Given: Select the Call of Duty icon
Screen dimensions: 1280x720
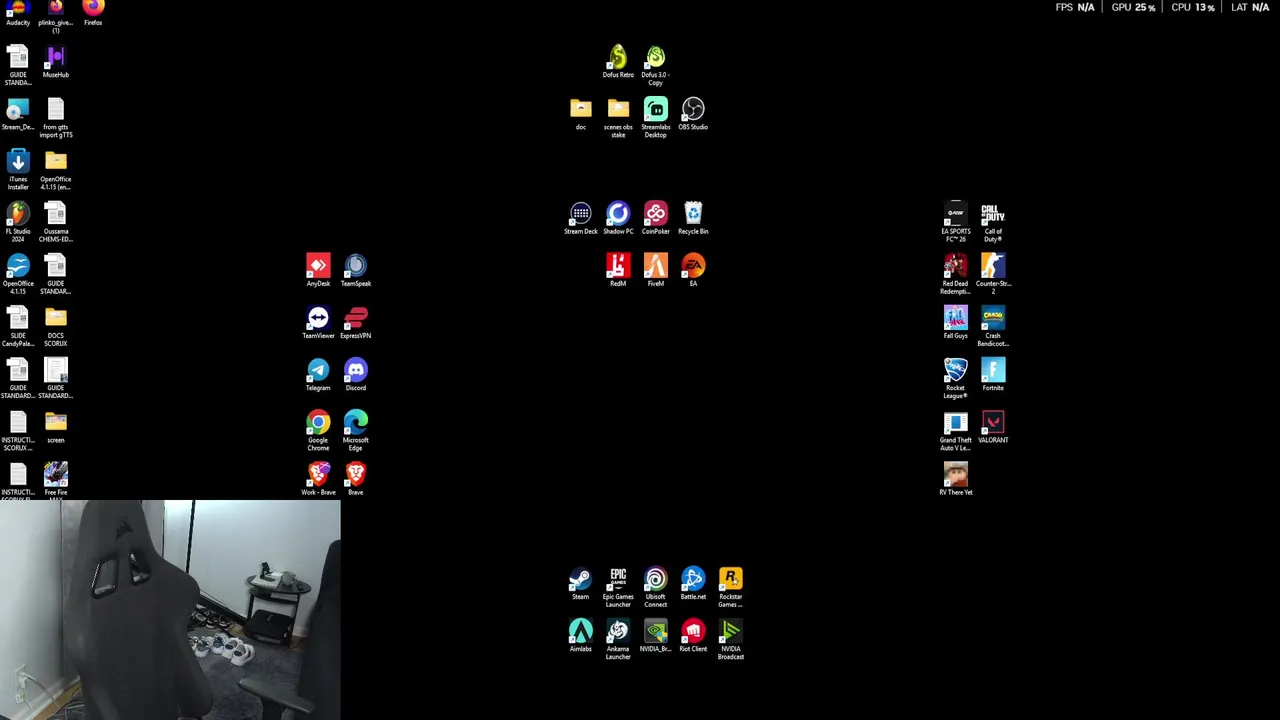Looking at the screenshot, I should point(993,222).
